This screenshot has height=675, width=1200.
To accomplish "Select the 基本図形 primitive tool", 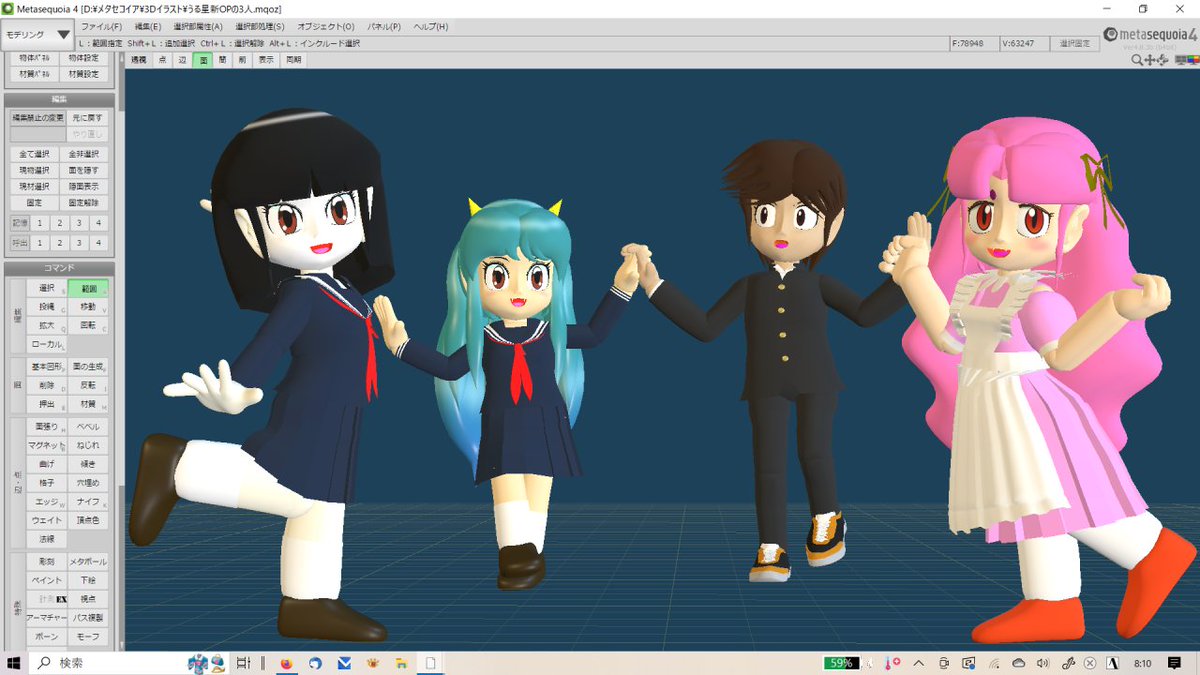I will tap(46, 367).
